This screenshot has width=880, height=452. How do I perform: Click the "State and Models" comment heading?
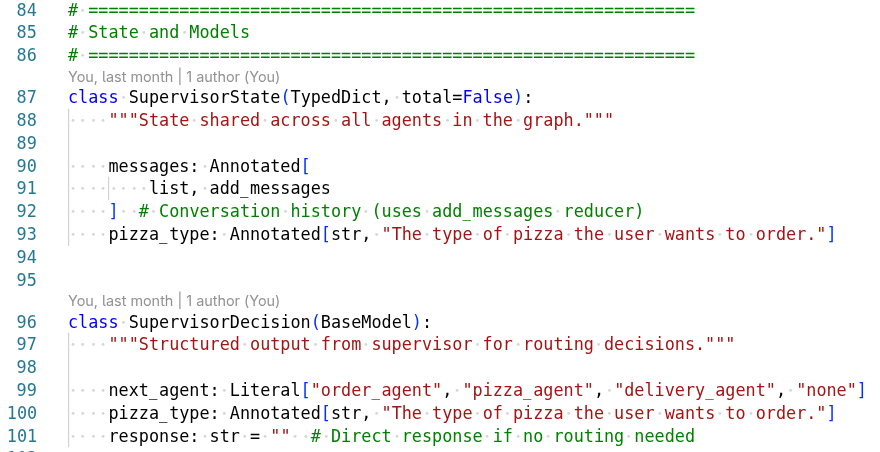coord(169,32)
